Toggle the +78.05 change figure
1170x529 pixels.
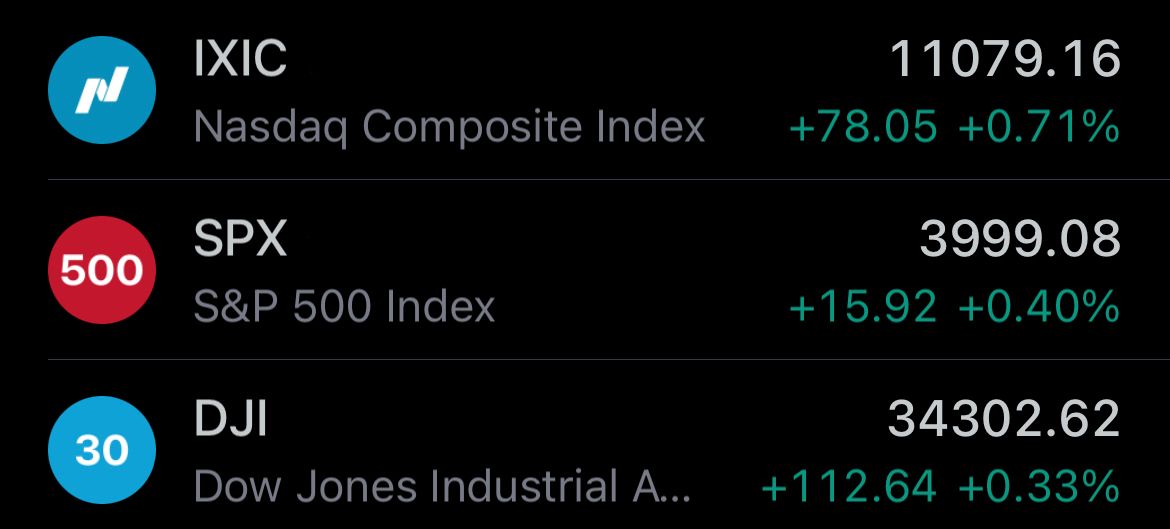pyautogui.click(x=863, y=127)
